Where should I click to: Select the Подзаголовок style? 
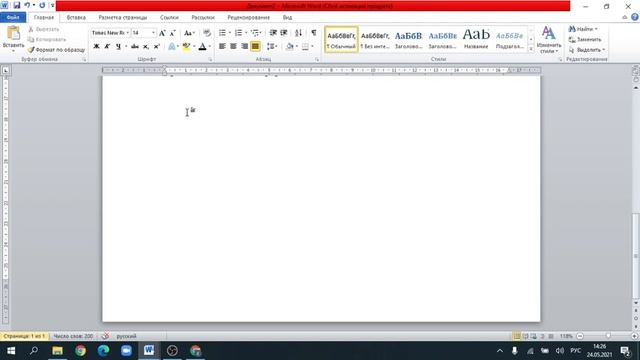point(509,40)
